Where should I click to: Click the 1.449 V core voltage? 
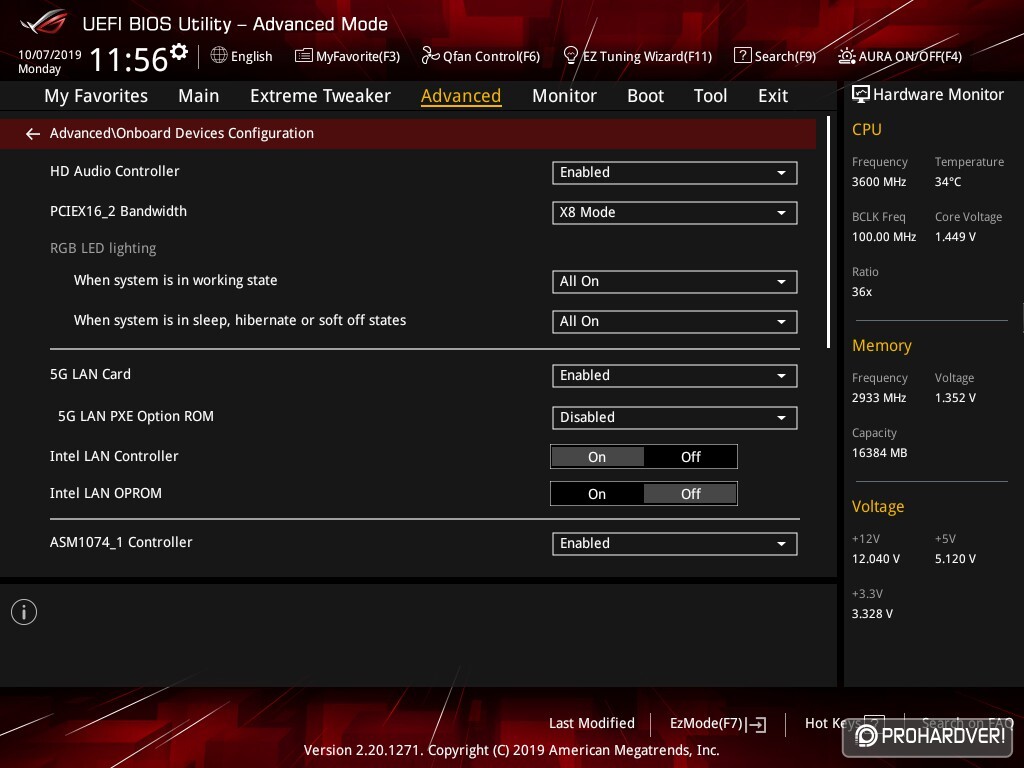(x=955, y=236)
